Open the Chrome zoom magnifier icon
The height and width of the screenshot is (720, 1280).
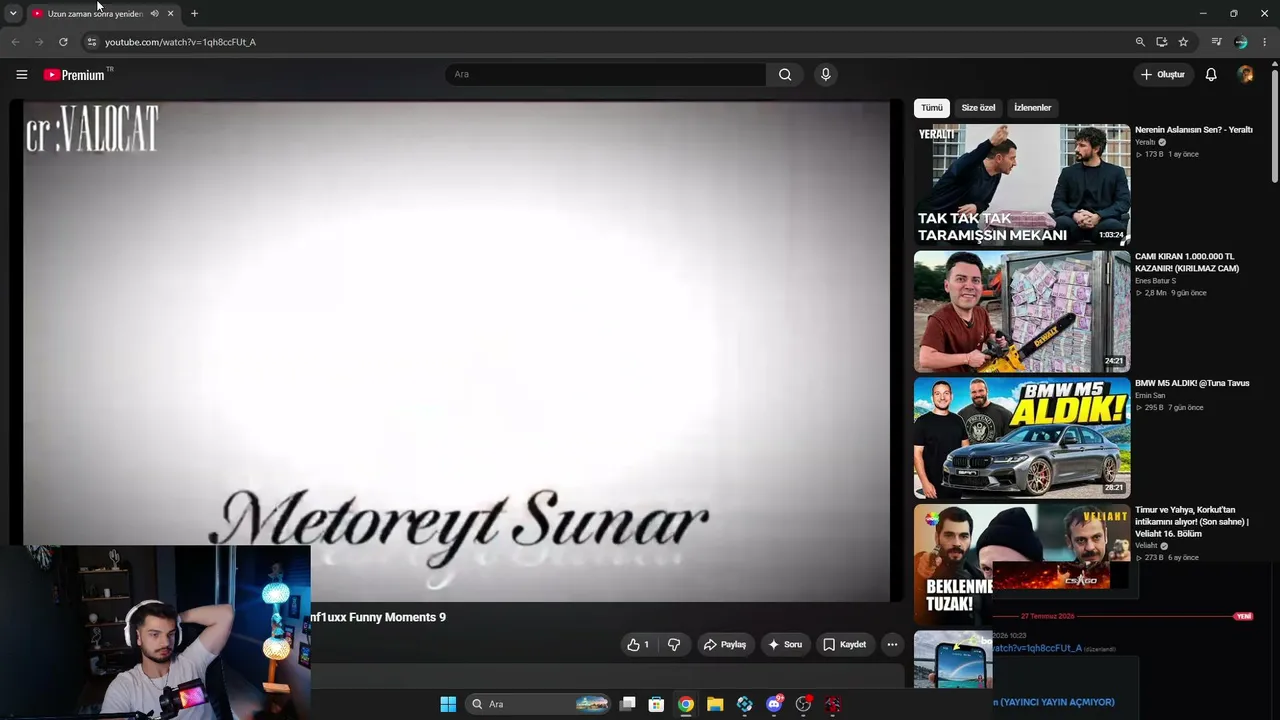click(1140, 42)
